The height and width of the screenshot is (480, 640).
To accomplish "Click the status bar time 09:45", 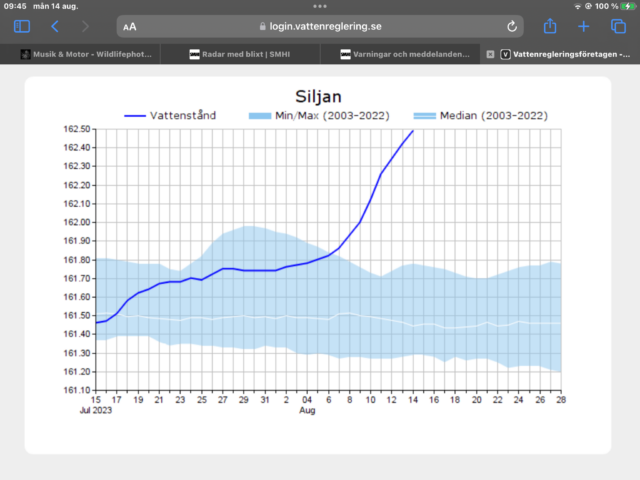I will point(15,6).
